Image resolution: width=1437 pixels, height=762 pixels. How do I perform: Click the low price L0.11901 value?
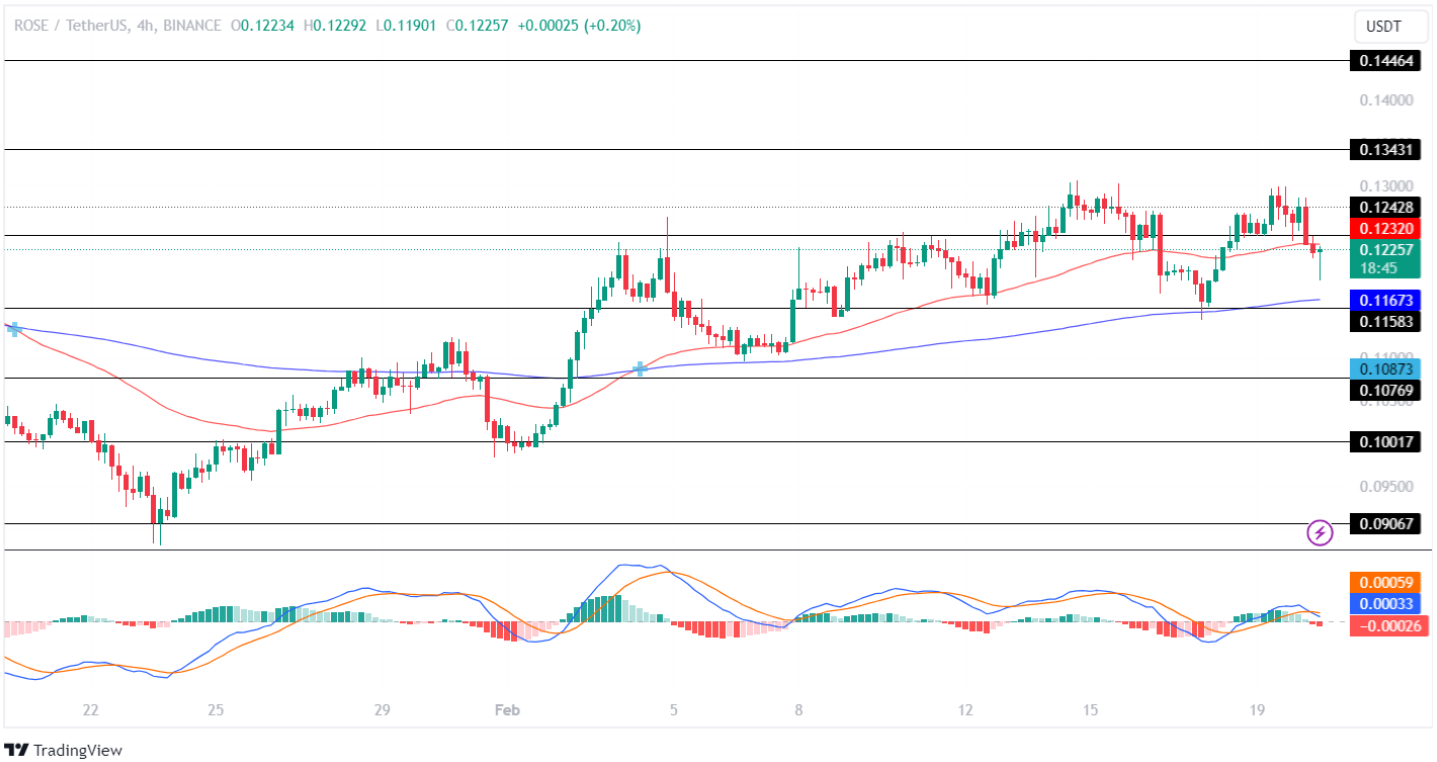(x=405, y=26)
